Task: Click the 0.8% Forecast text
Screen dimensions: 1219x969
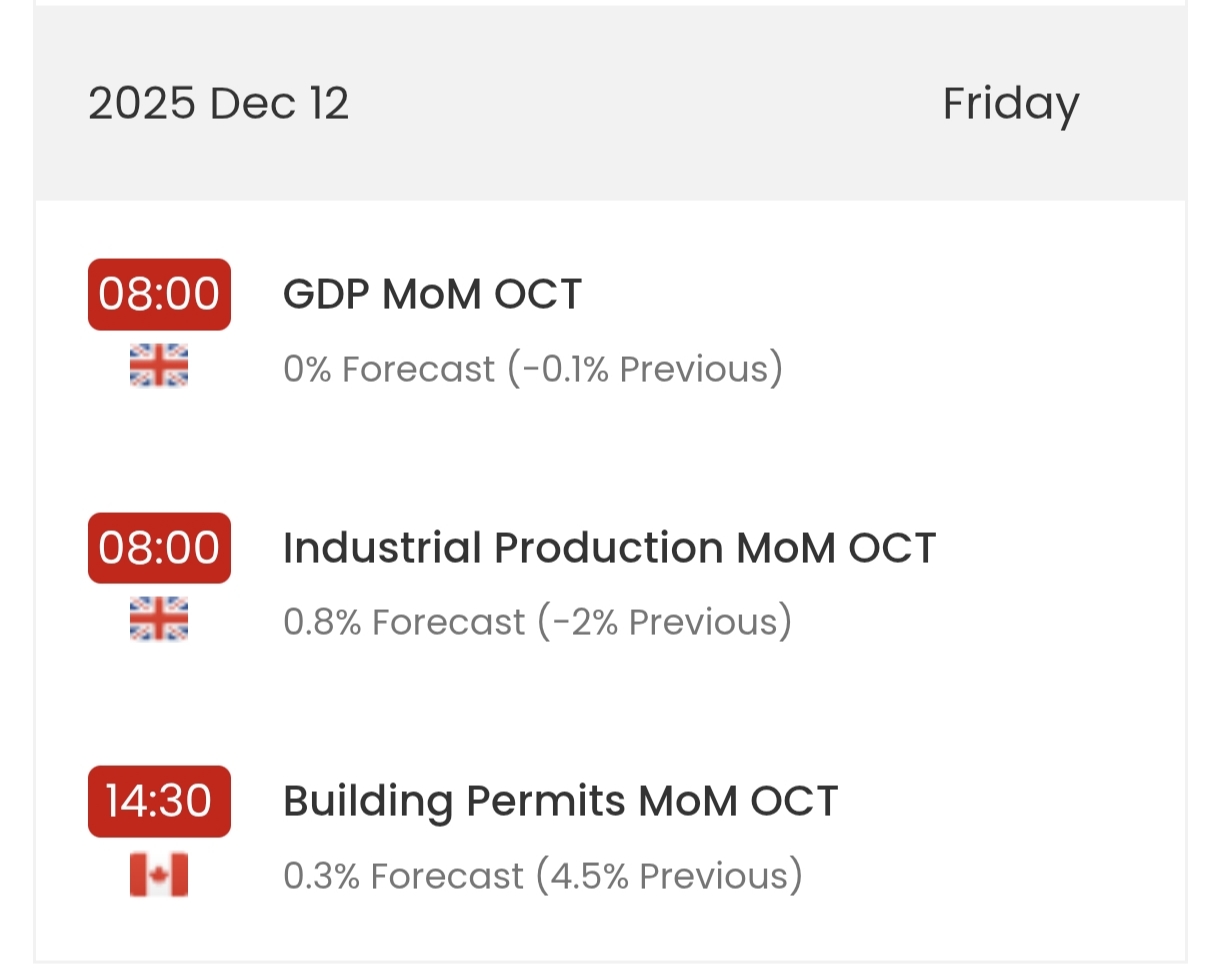Action: 404,622
